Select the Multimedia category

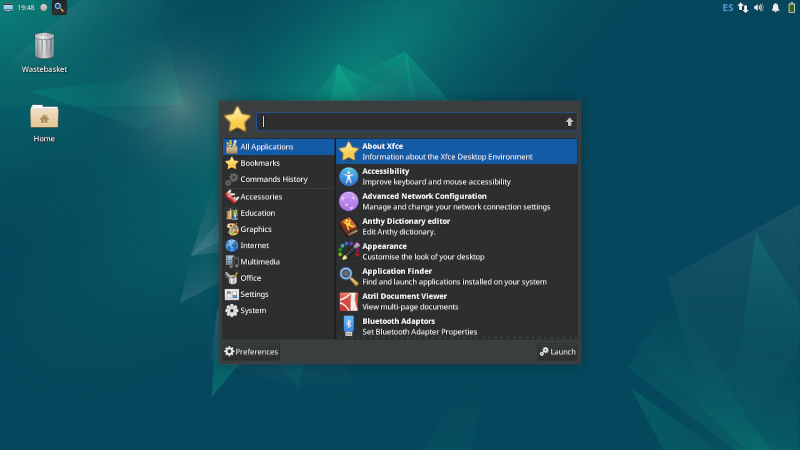pos(279,262)
